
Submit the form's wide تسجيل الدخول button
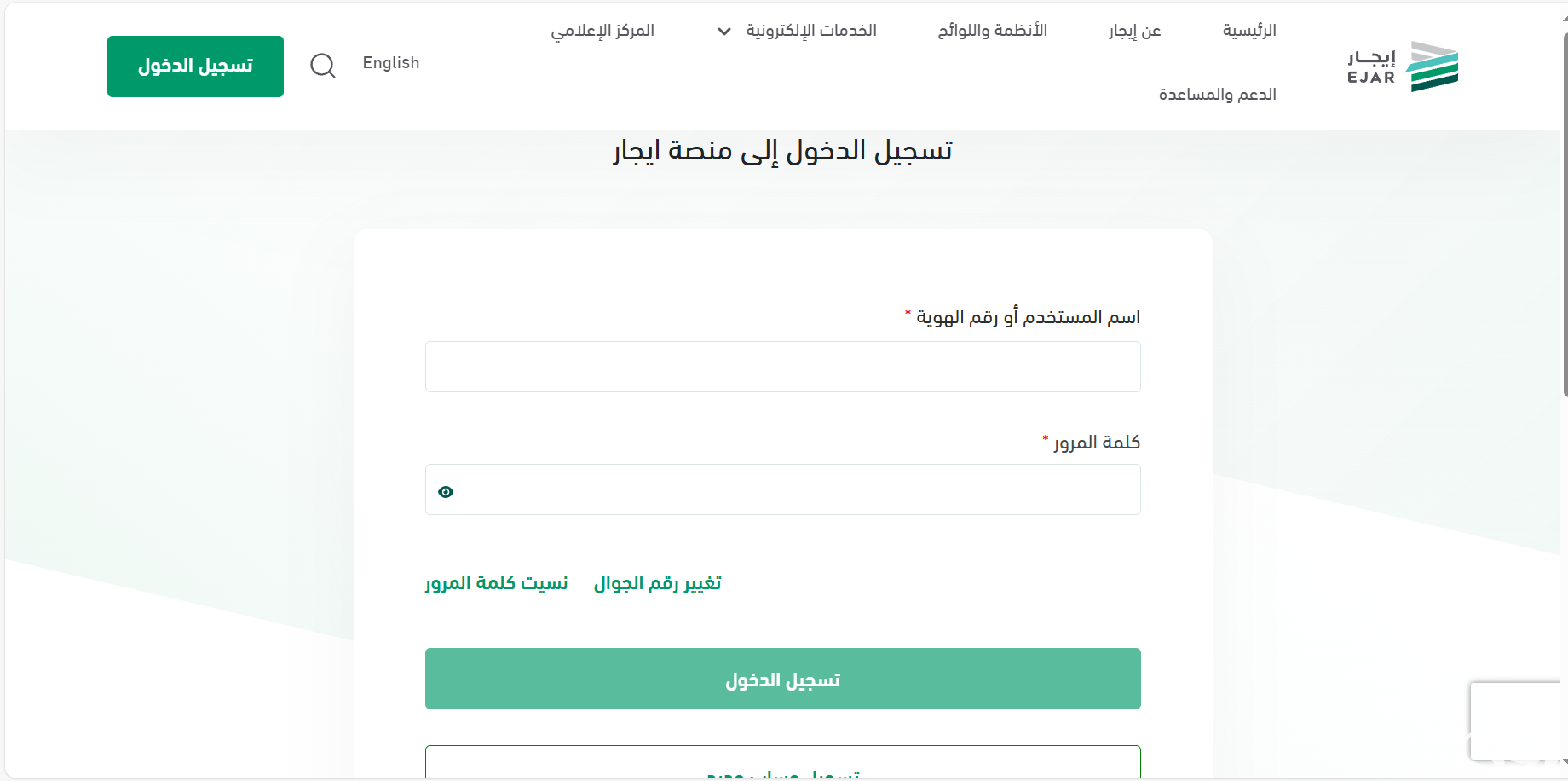point(783,679)
